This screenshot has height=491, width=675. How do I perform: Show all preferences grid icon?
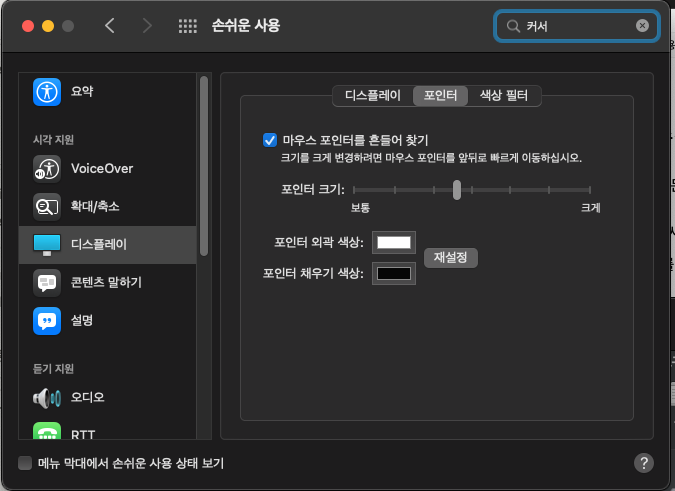click(188, 26)
